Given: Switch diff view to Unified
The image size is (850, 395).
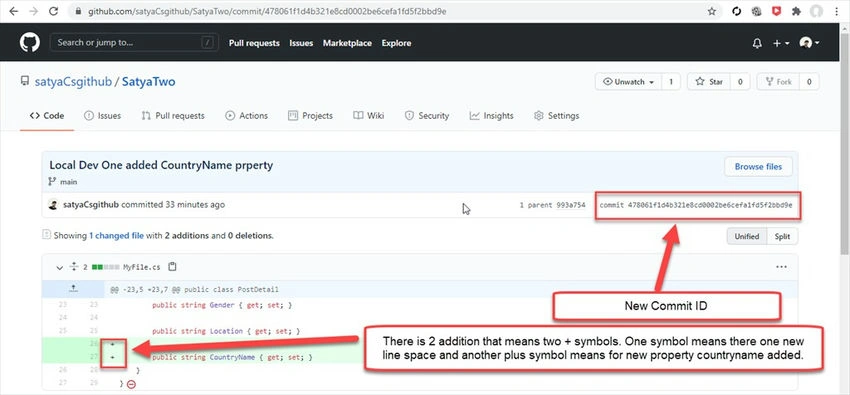Looking at the screenshot, I should tap(746, 237).
